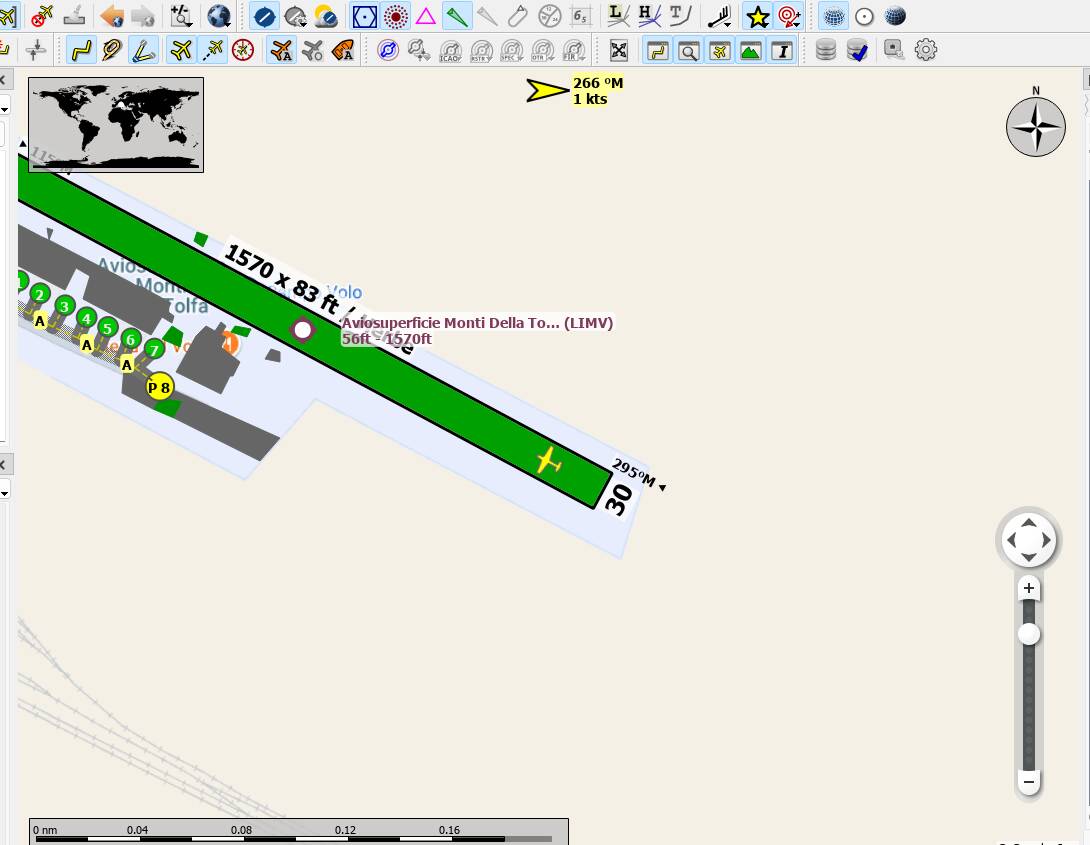The width and height of the screenshot is (1090, 845).
Task: Click the zoom slider handle on the right
Action: pyautogui.click(x=1029, y=633)
